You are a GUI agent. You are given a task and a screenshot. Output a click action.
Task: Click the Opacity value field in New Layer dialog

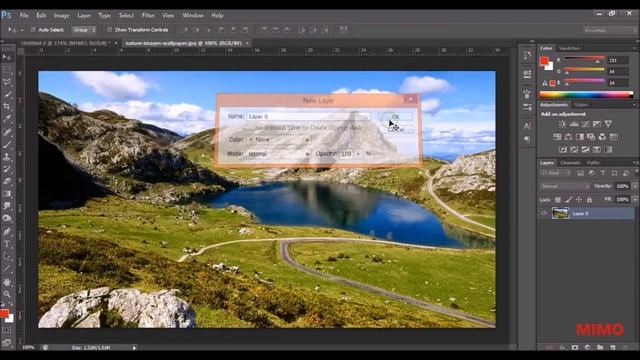coord(346,154)
